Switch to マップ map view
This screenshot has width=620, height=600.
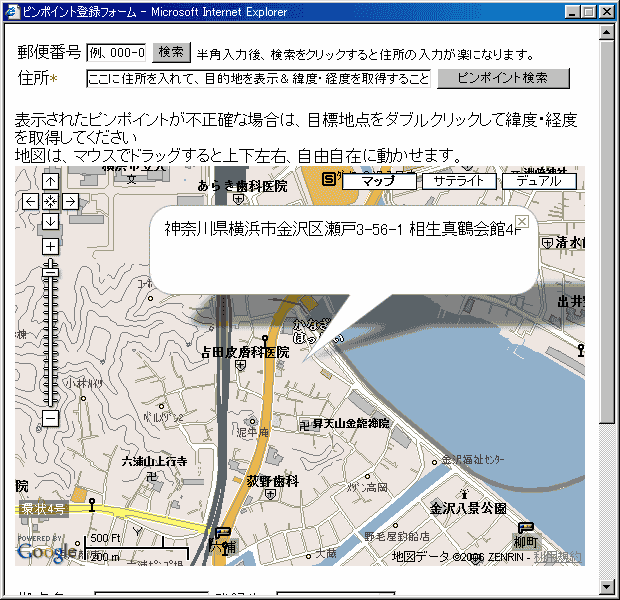click(x=378, y=181)
